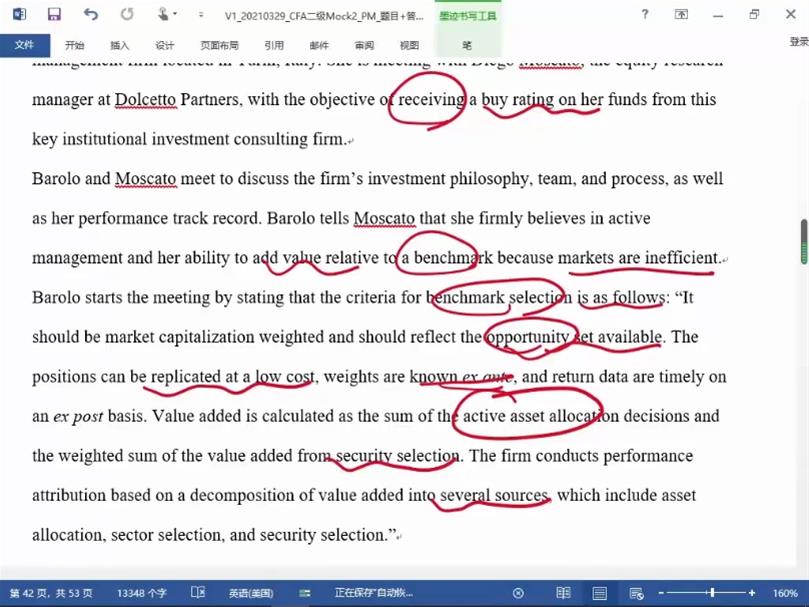809x607 pixels.
Task: Click page count '第 42 页, 共 53 页'
Action: [x=51, y=593]
